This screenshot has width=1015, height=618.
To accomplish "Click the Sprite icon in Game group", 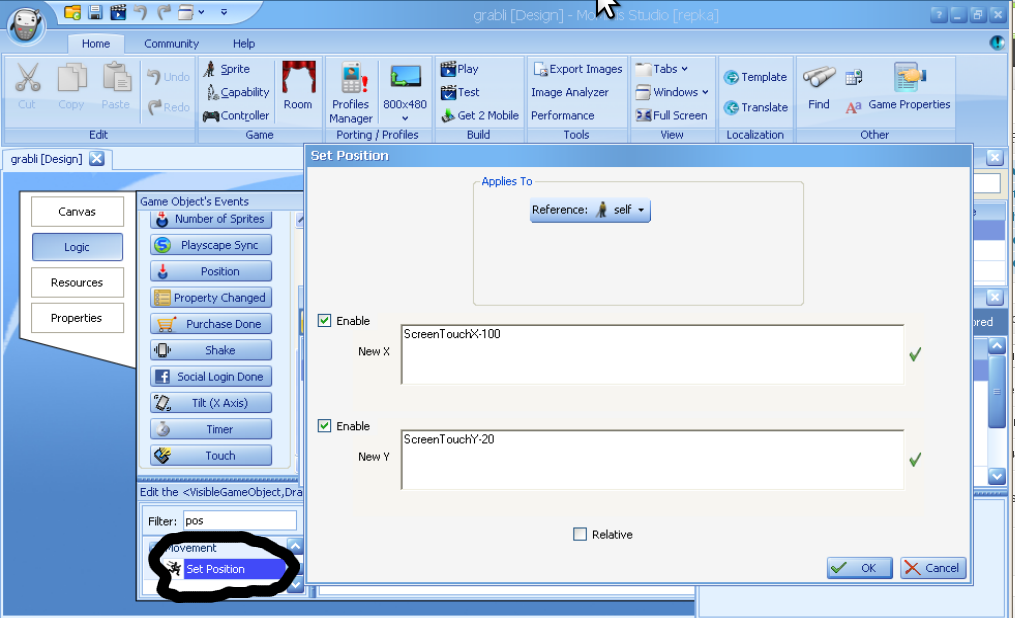I will pyautogui.click(x=210, y=69).
